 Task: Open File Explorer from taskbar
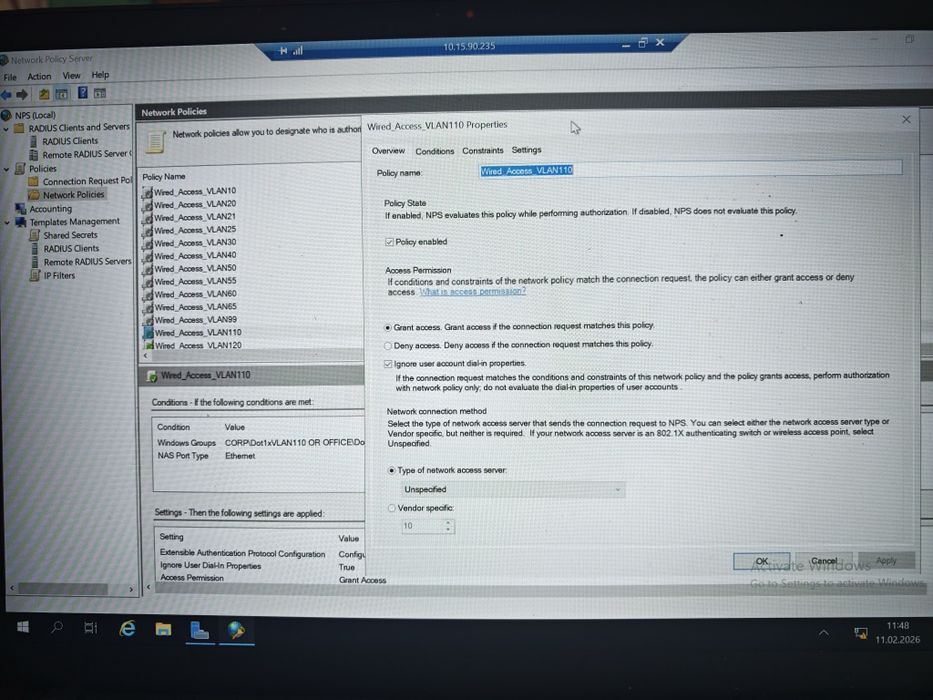pos(163,629)
